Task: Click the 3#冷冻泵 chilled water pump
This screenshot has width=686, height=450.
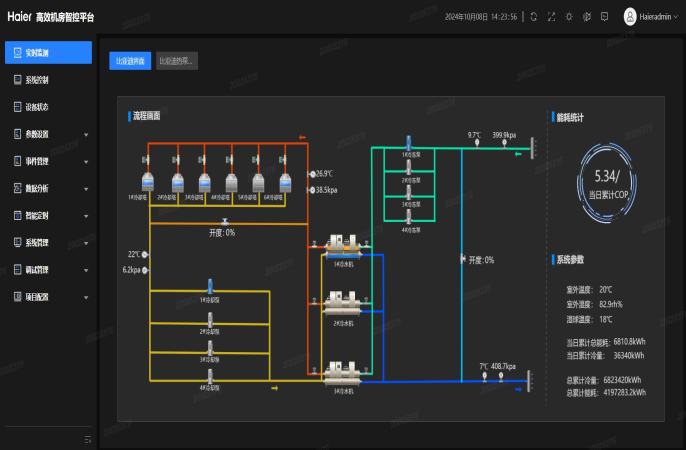Action: click(409, 192)
